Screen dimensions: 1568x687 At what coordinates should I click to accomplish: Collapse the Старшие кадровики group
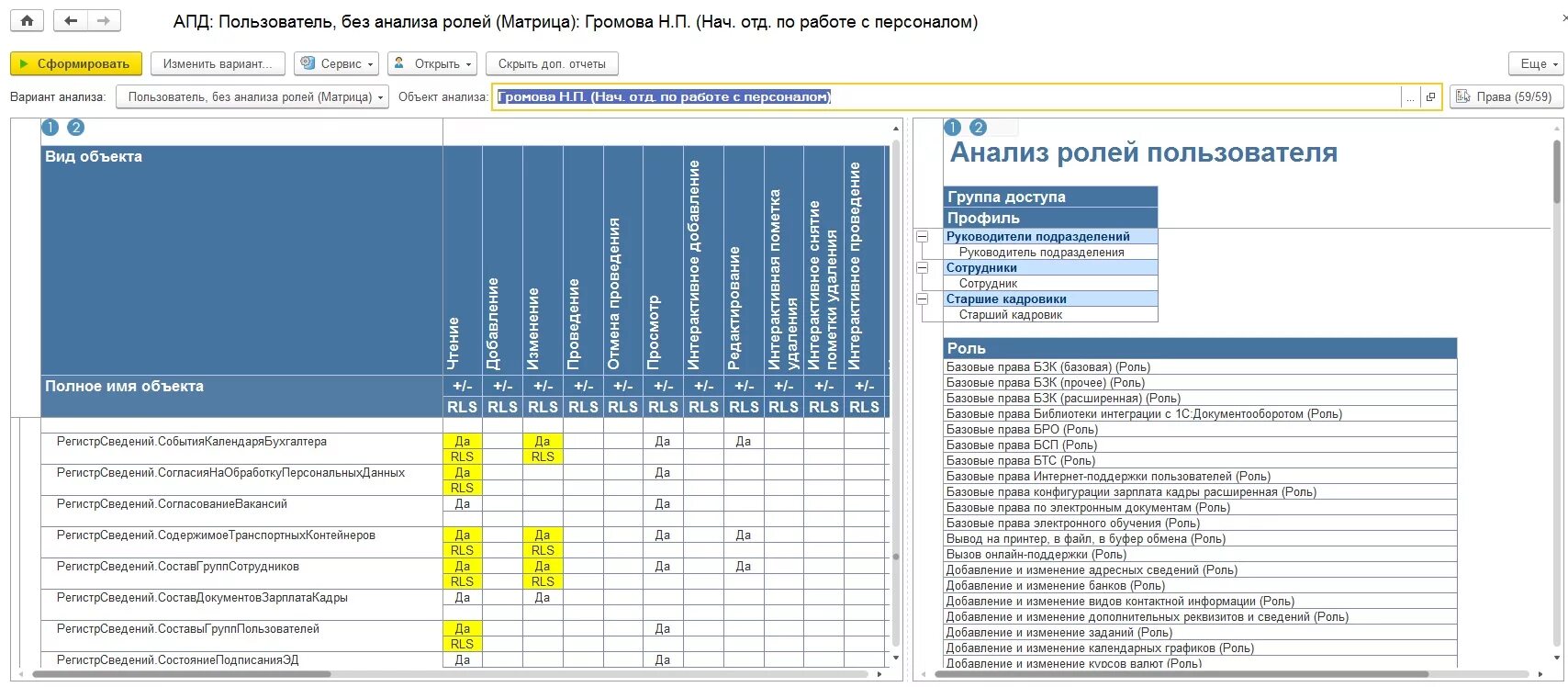pos(923,299)
